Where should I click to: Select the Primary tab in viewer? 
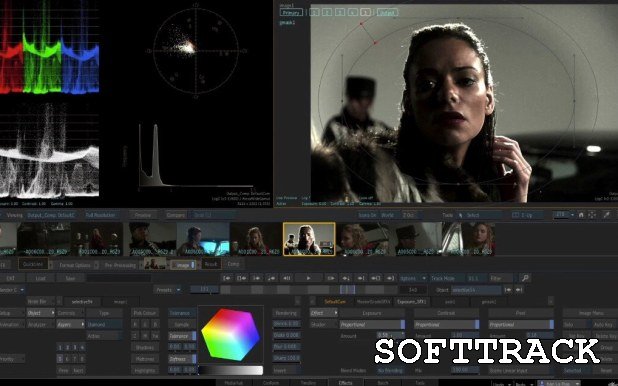pos(291,13)
